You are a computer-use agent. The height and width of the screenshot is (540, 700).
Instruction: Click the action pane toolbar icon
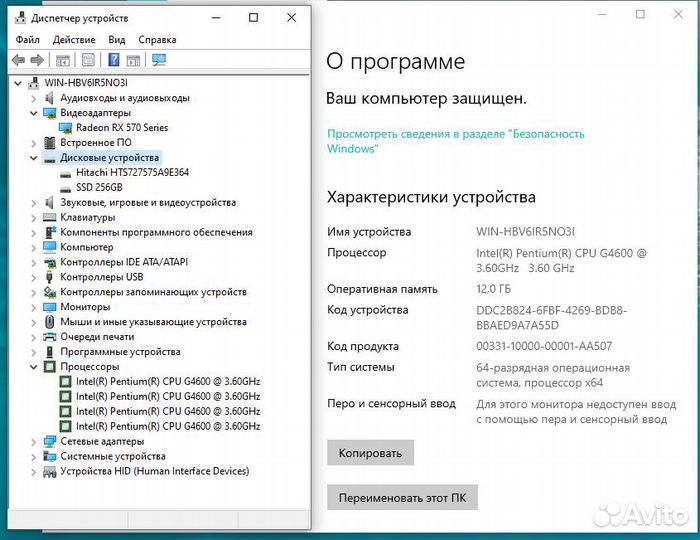pos(133,60)
